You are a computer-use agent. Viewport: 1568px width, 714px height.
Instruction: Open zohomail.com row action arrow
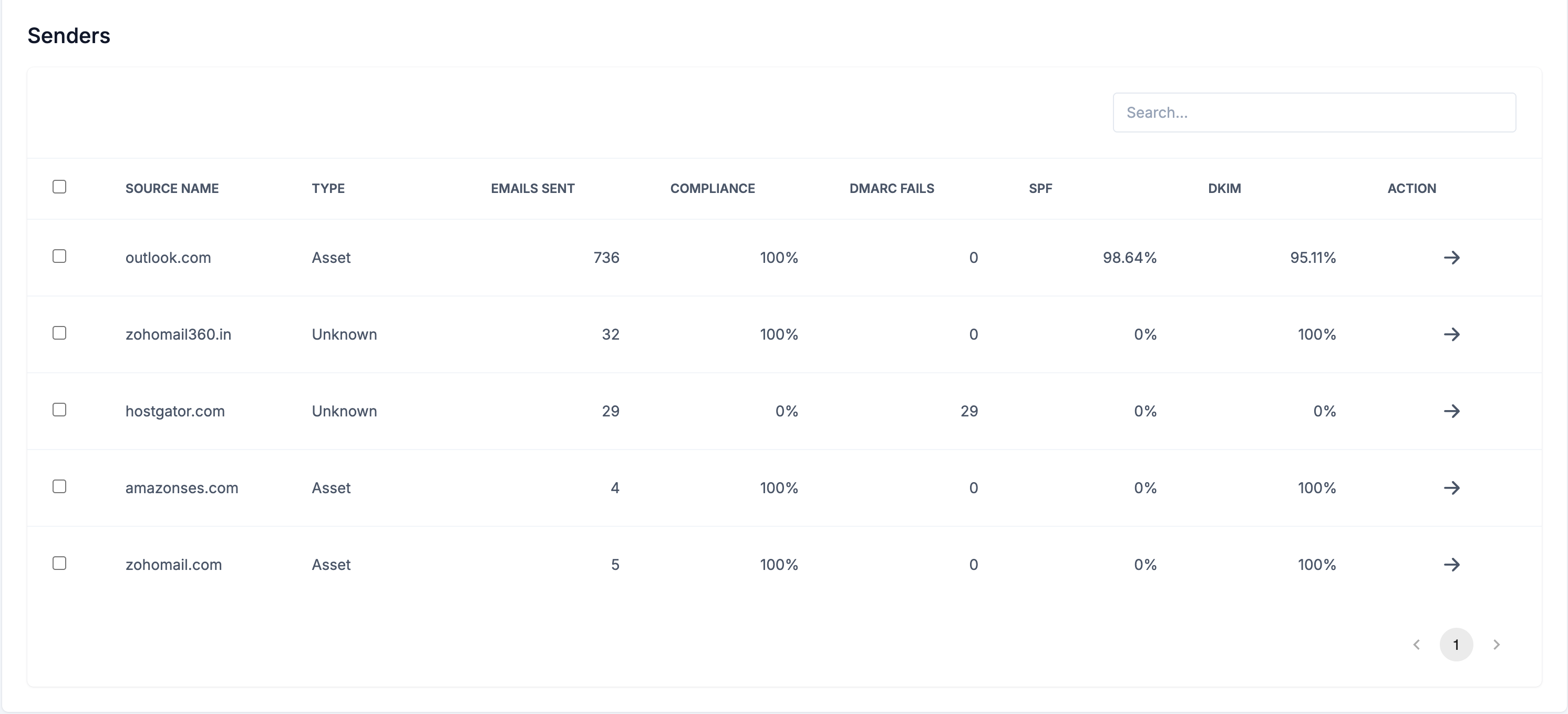point(1451,565)
